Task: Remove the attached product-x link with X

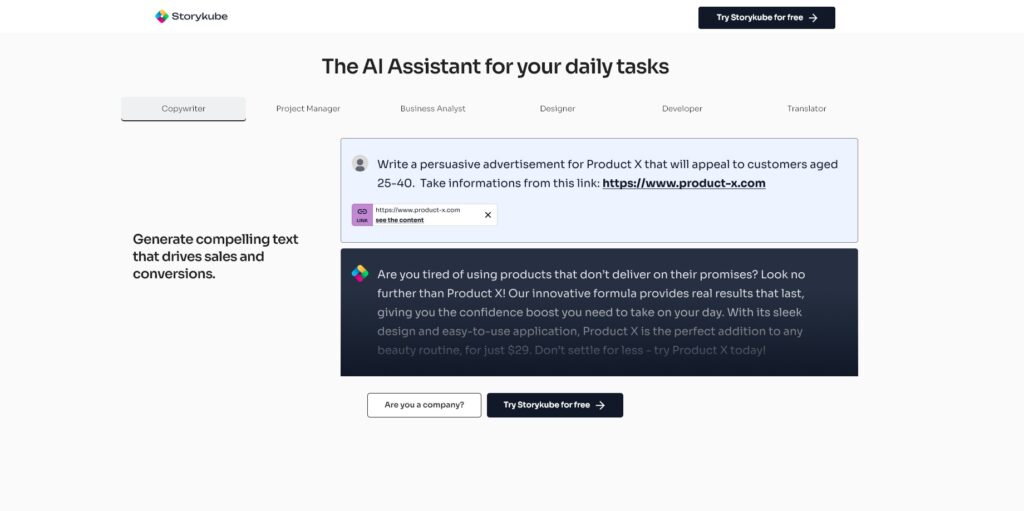Action: (x=487, y=214)
